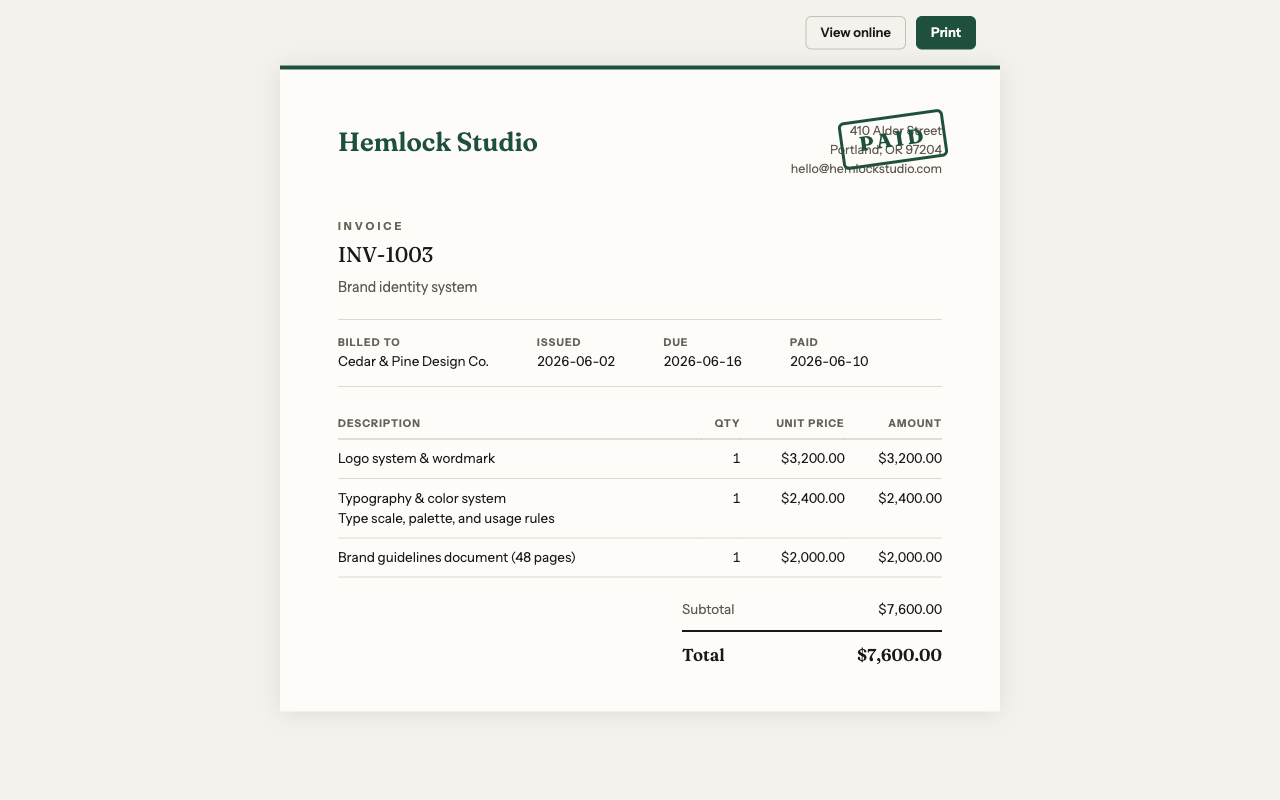
Task: Select the bold total $7,600.00
Action: pyautogui.click(x=899, y=656)
